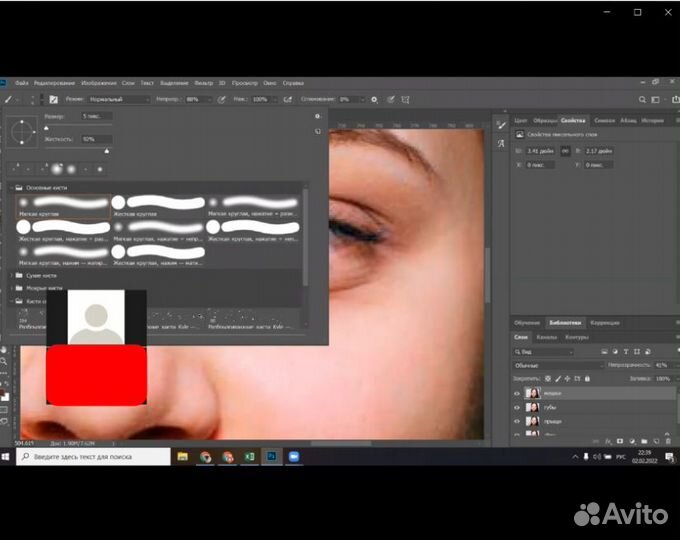Image resolution: width=680 pixels, height=540 pixels.
Task: Select the Жесткая круглая brush preset
Action: pos(158,206)
